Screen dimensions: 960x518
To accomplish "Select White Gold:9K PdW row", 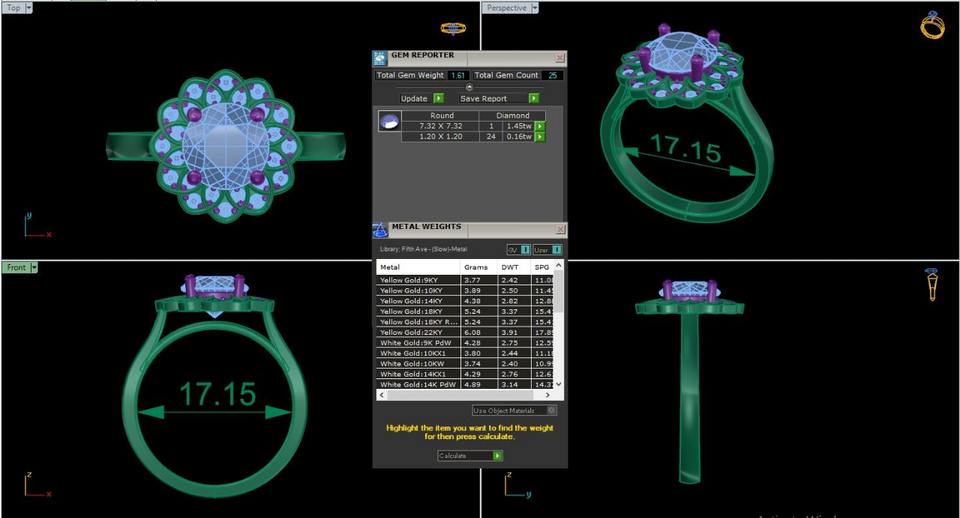I will (x=465, y=342).
